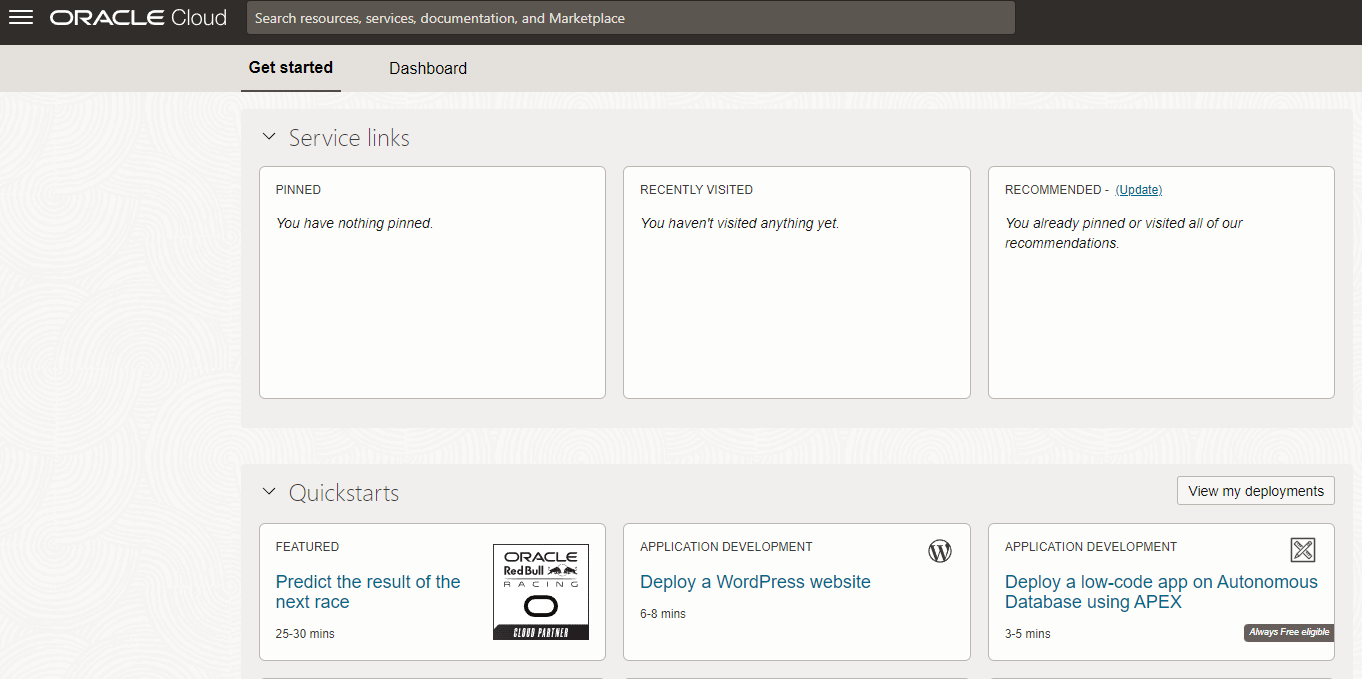Click the WordPress logo icon
1362x679 pixels.
940,551
